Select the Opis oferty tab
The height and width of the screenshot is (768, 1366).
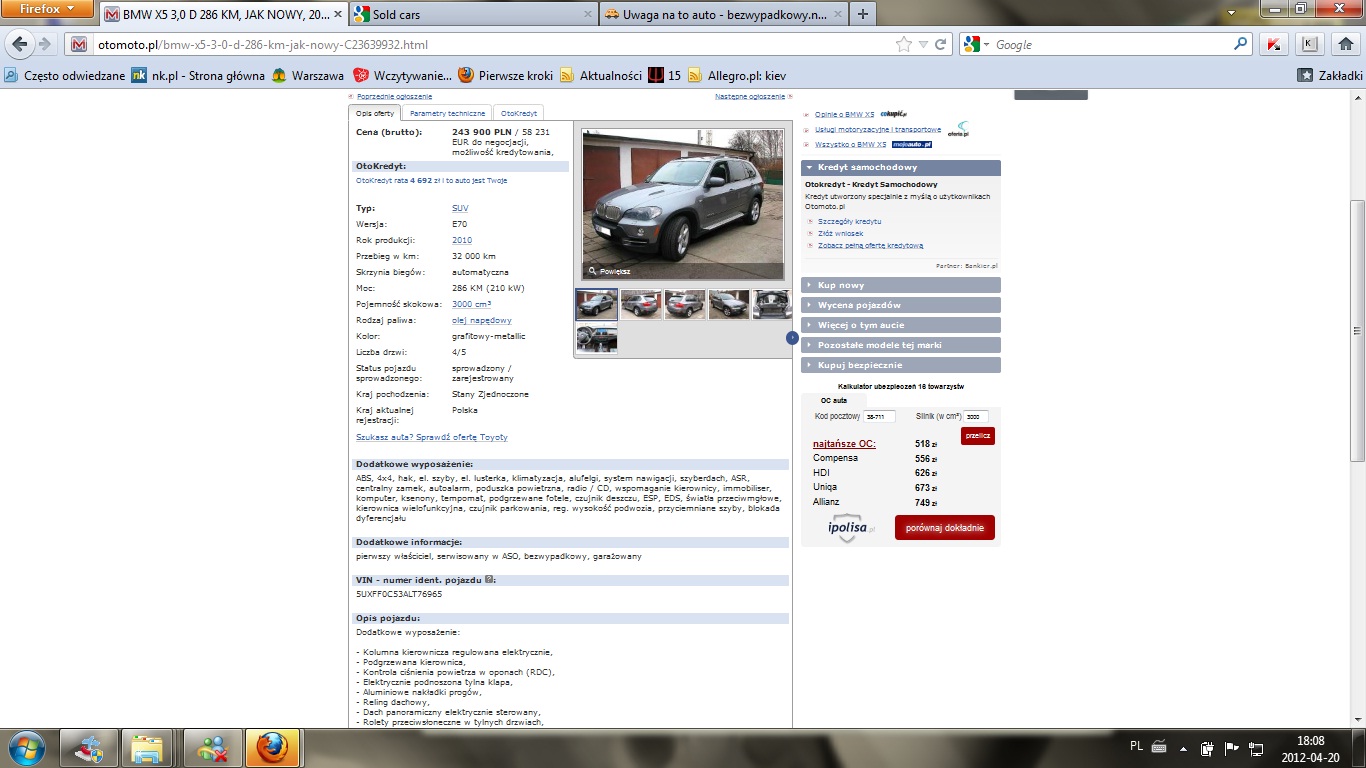376,113
